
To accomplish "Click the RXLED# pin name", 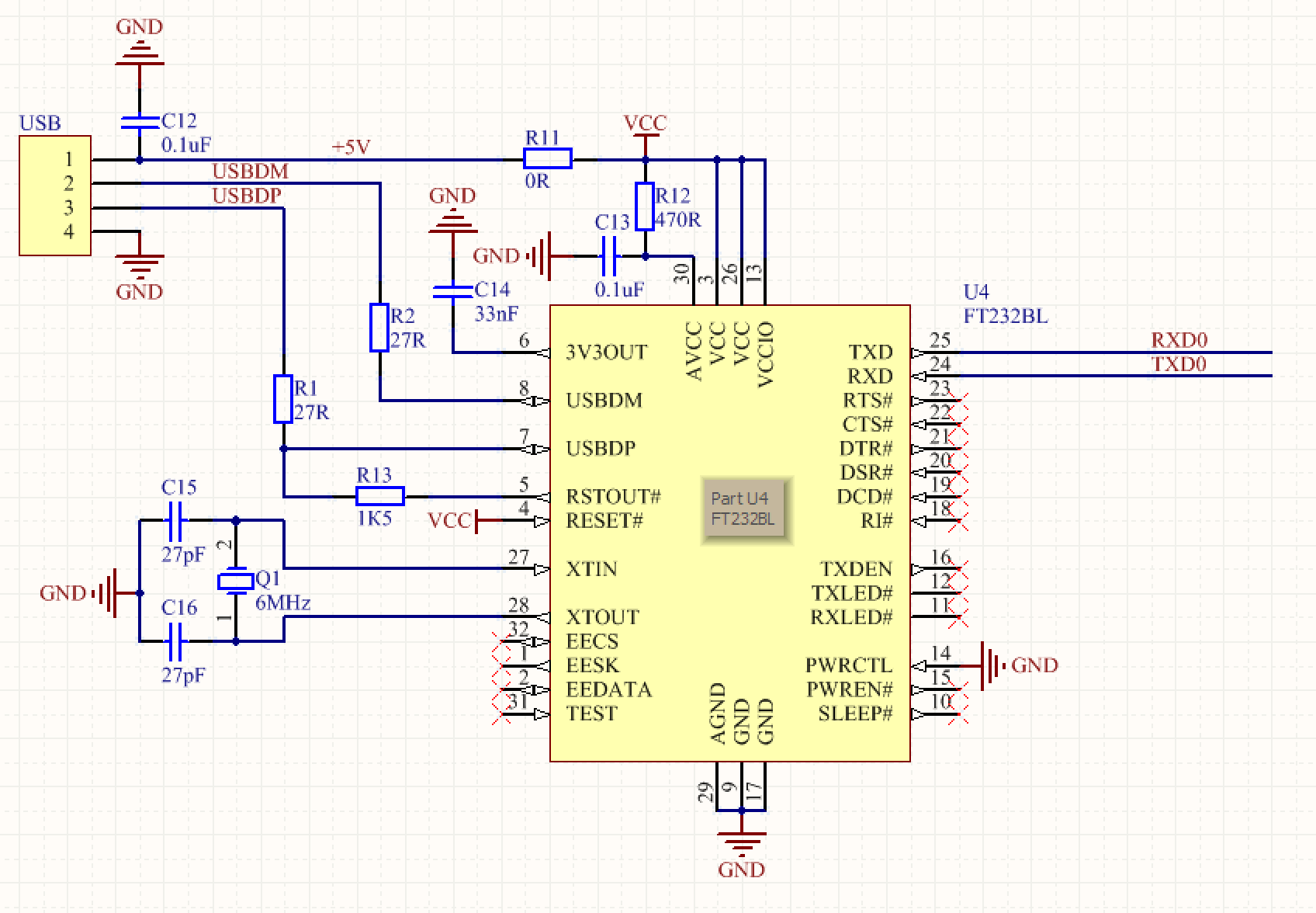I will pyautogui.click(x=851, y=616).
